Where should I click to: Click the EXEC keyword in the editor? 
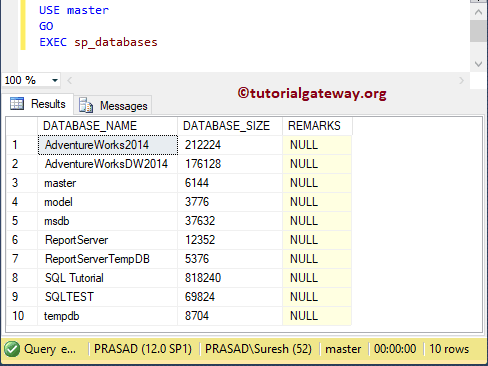[x=53, y=42]
